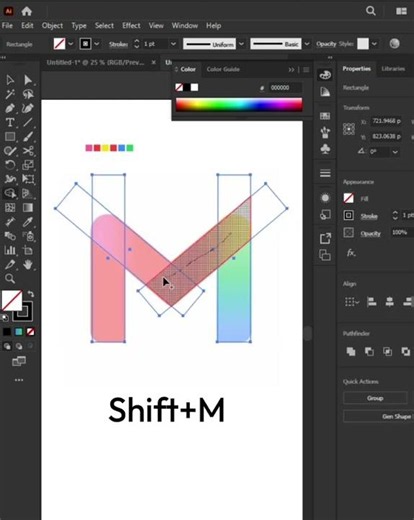Click the fx effects button
Screen dimensions: 414x520
click(x=351, y=253)
